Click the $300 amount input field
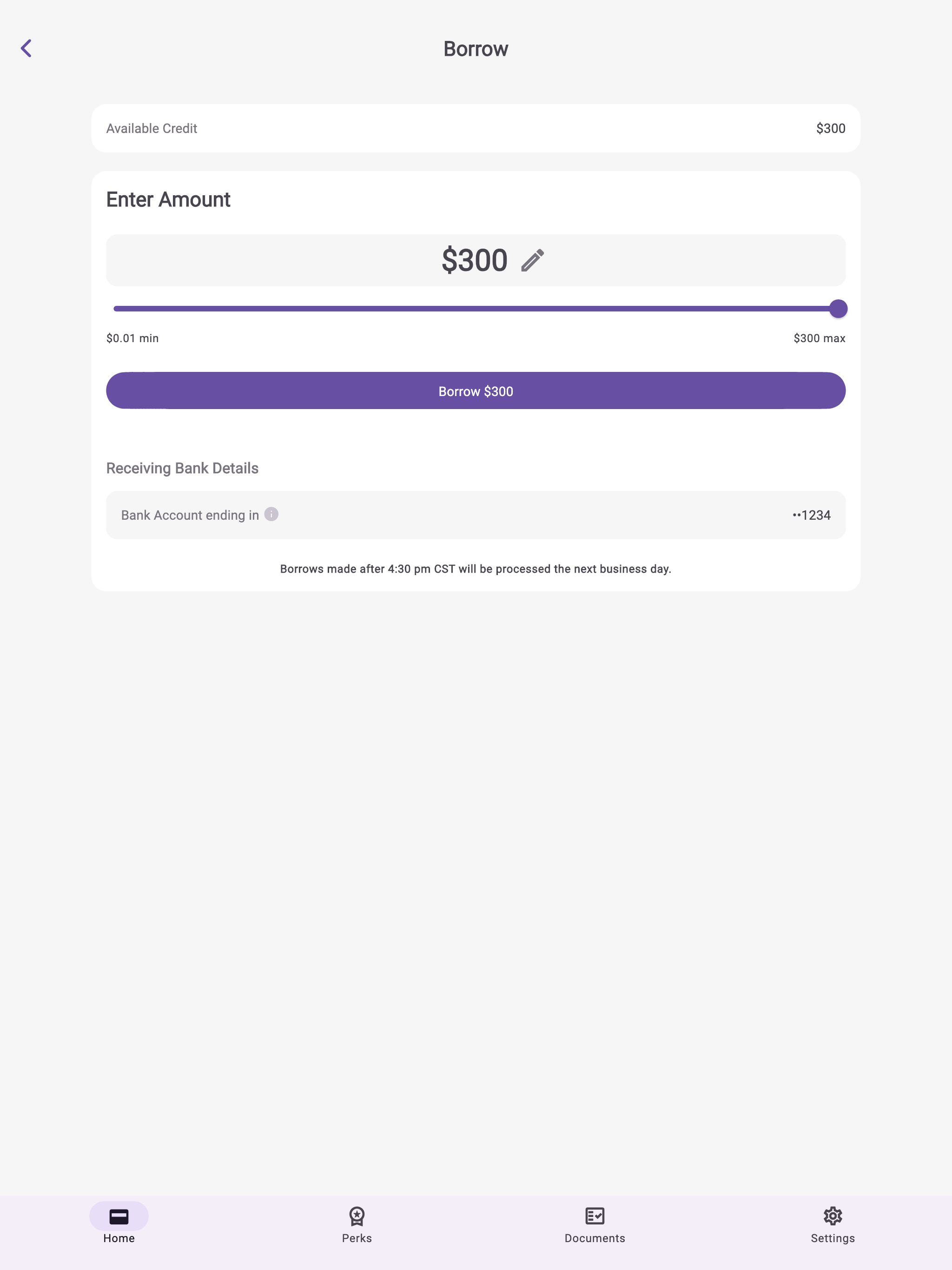Screen dimensions: 952x1270 [476, 260]
